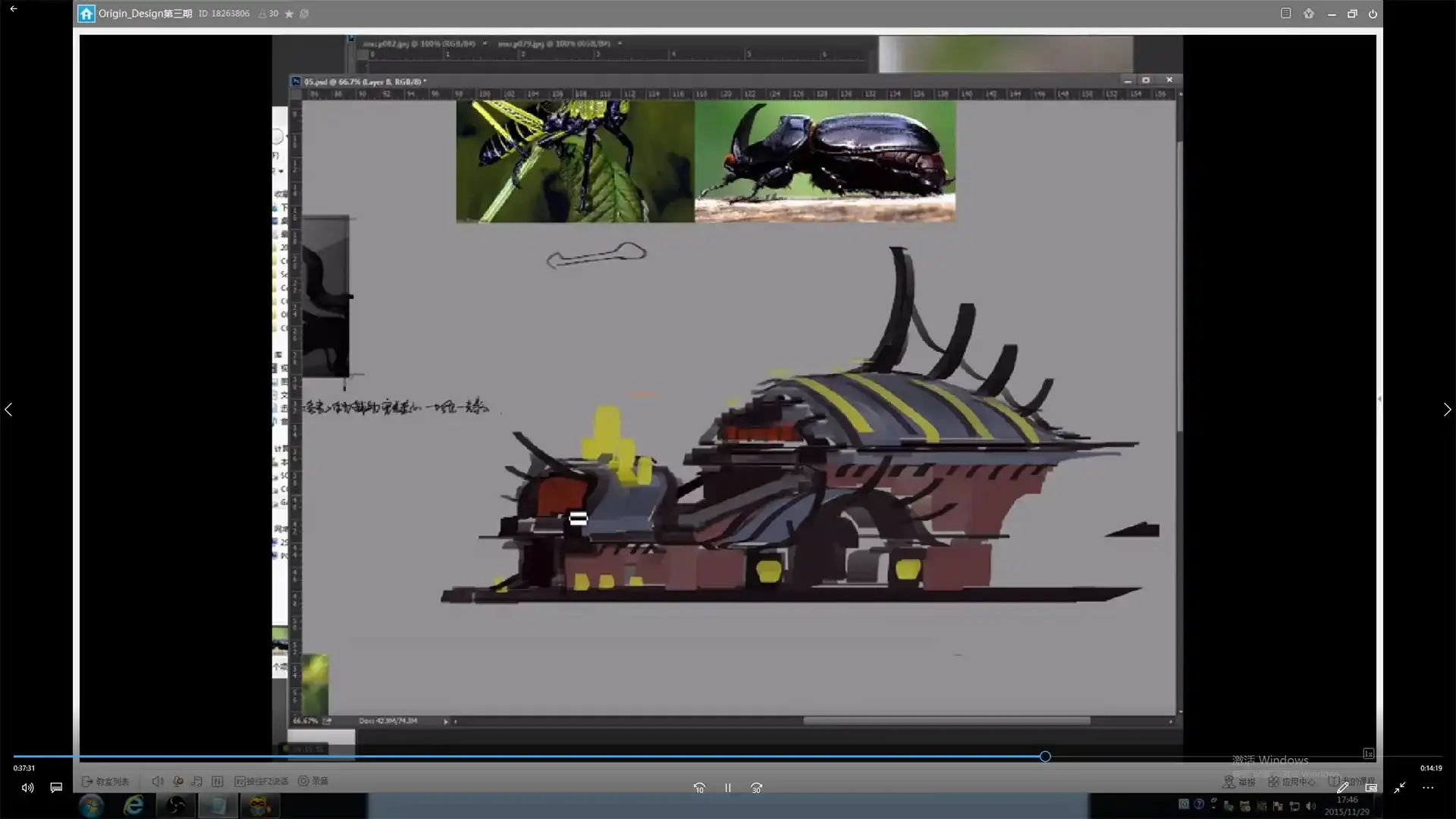This screenshot has width=1456, height=819.
Task: Open the 1x playback speed selector
Action: (x=1369, y=754)
